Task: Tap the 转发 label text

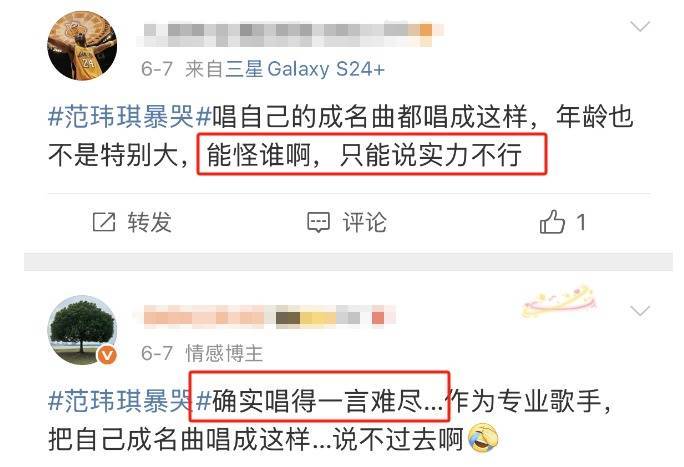Action: 150,222
